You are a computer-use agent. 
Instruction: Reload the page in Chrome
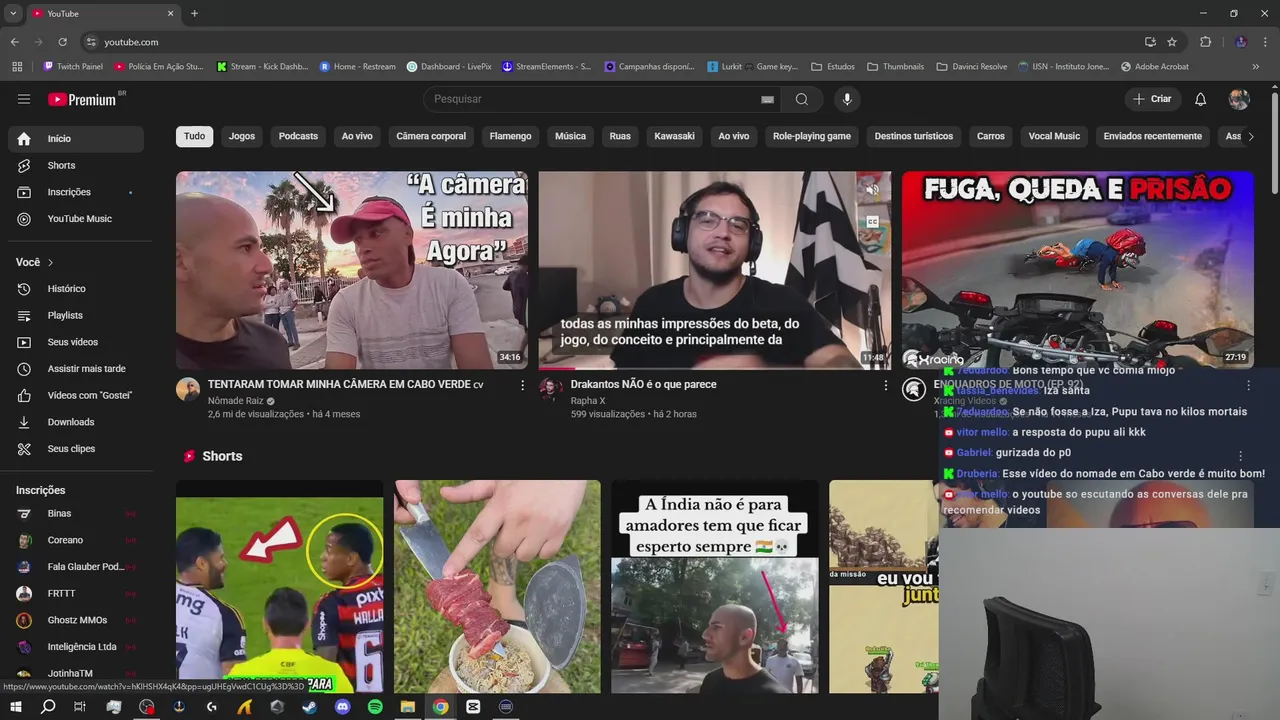[62, 42]
